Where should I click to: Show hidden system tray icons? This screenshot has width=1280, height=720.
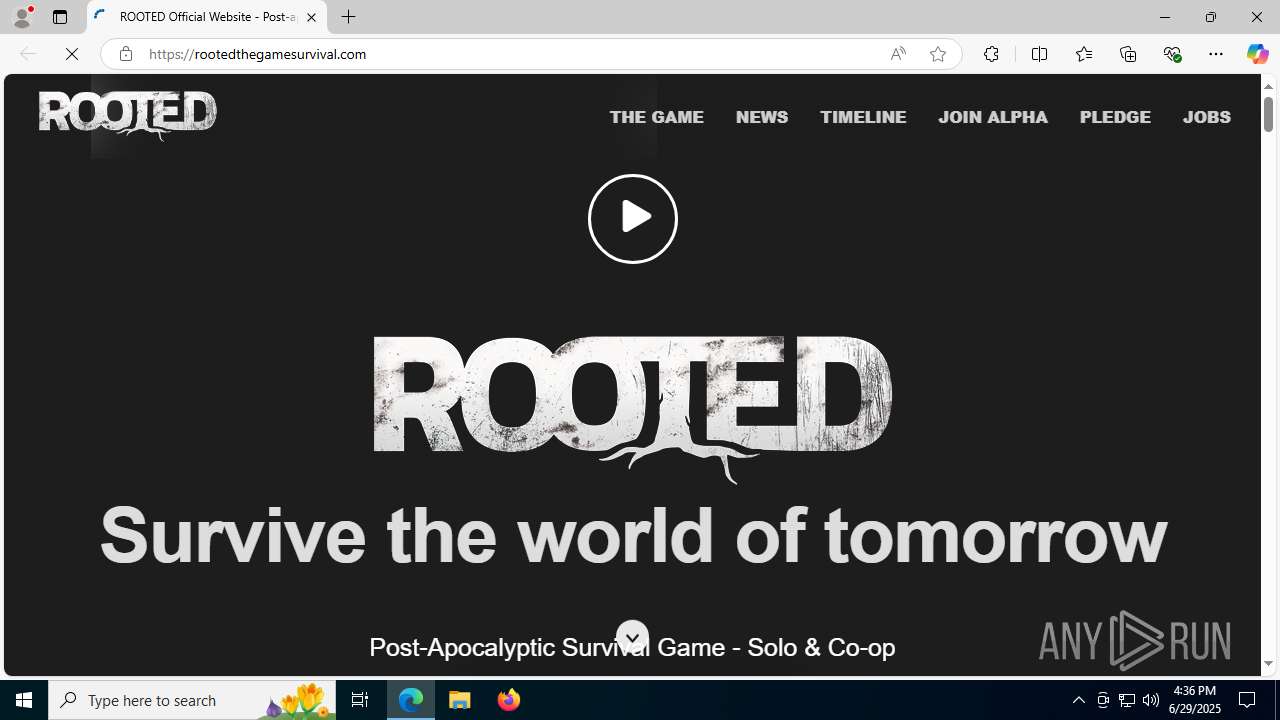pyautogui.click(x=1078, y=700)
